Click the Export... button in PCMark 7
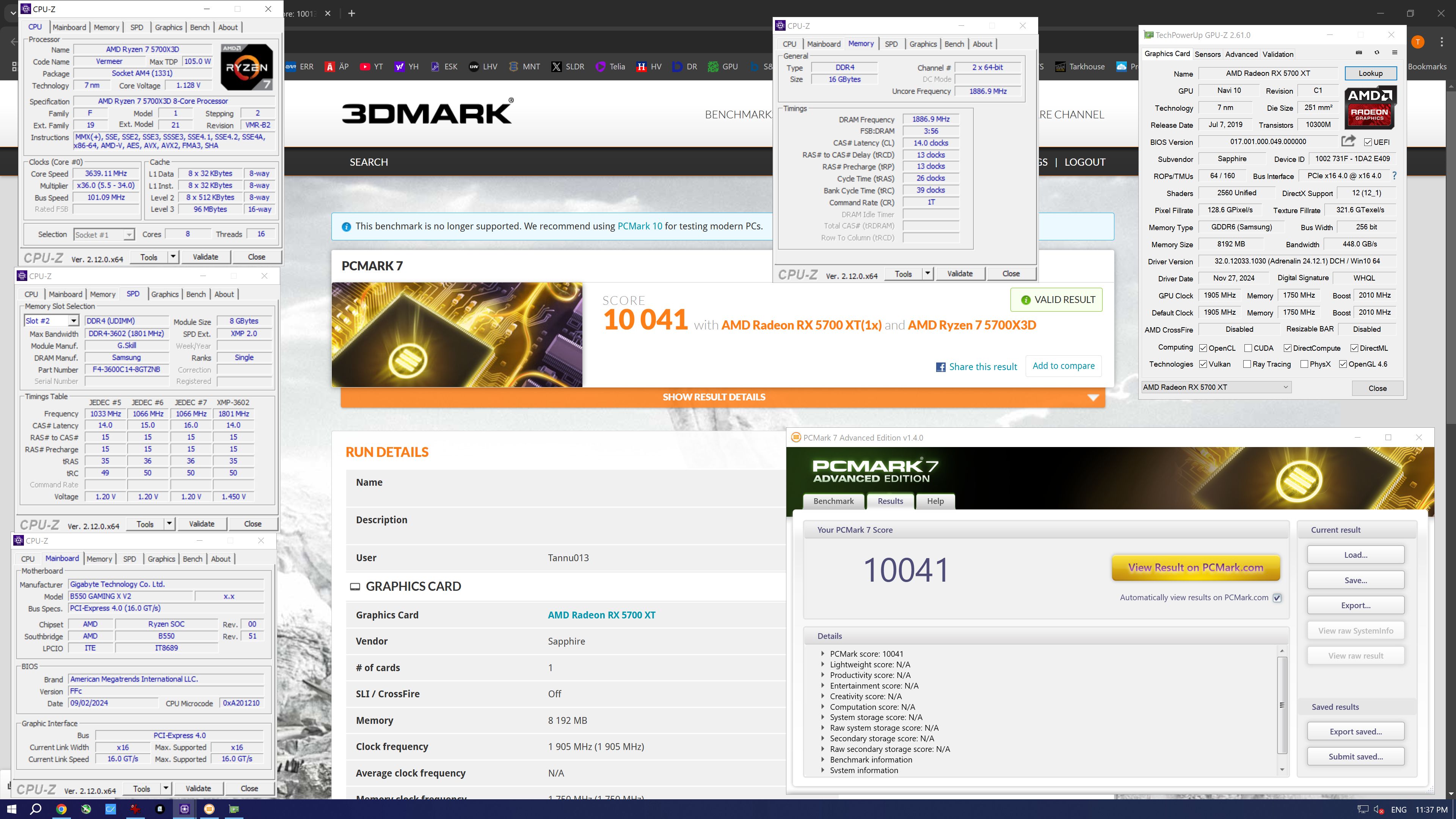The height and width of the screenshot is (819, 1456). click(x=1356, y=606)
